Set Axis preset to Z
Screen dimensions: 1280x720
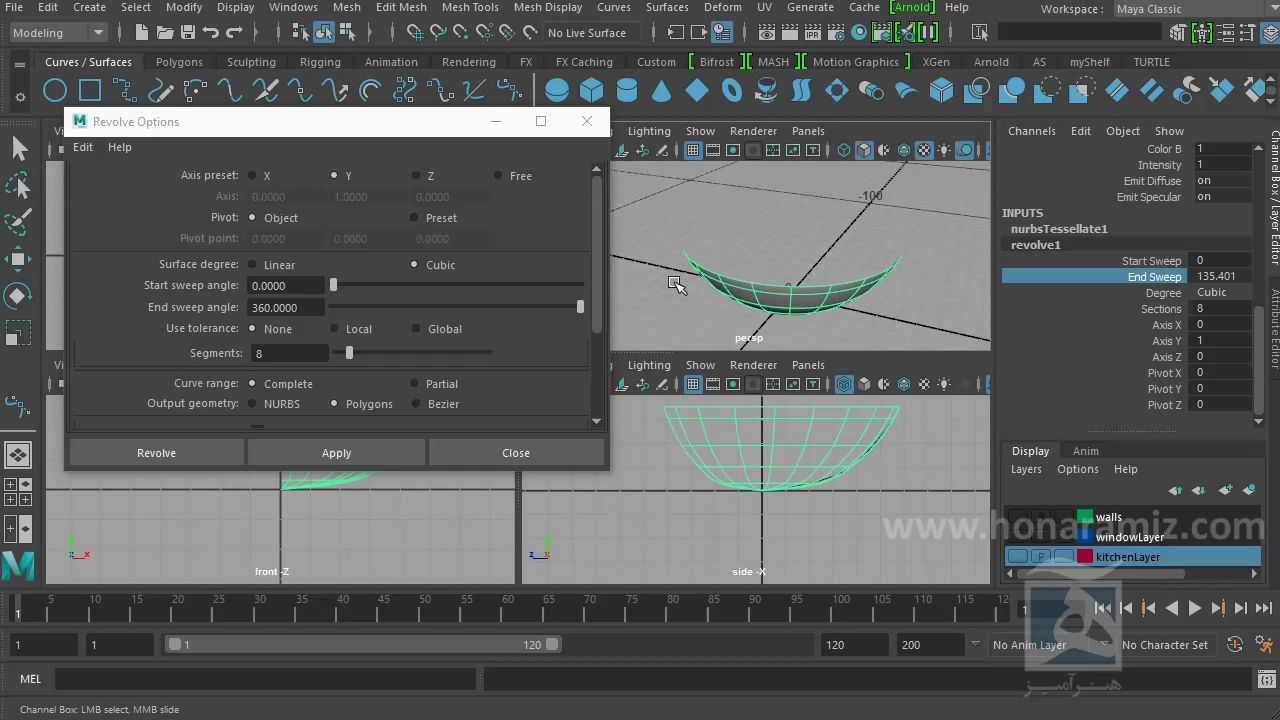coord(416,176)
